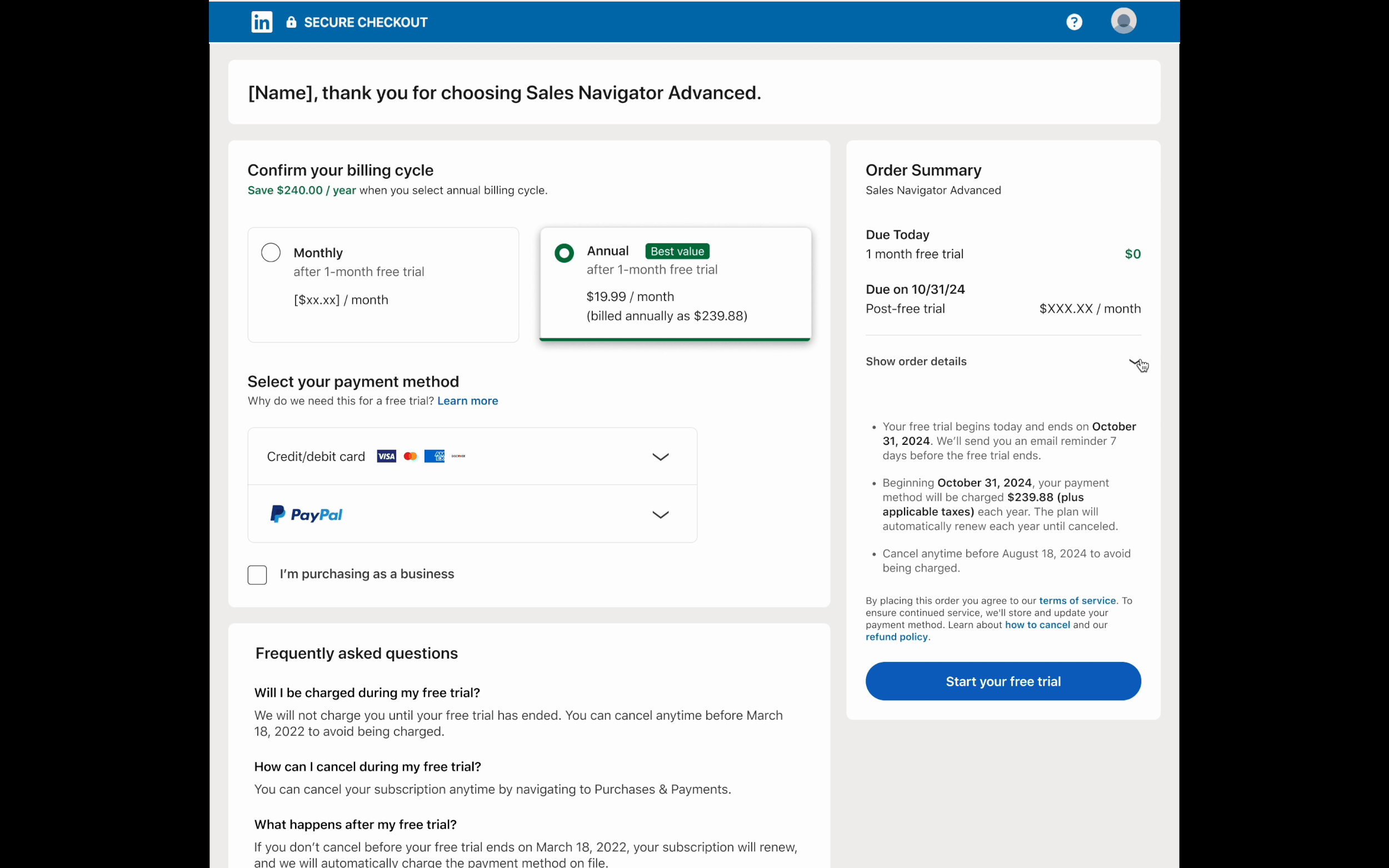Click the Monthly plan label
This screenshot has width=1389, height=868.
tap(318, 253)
